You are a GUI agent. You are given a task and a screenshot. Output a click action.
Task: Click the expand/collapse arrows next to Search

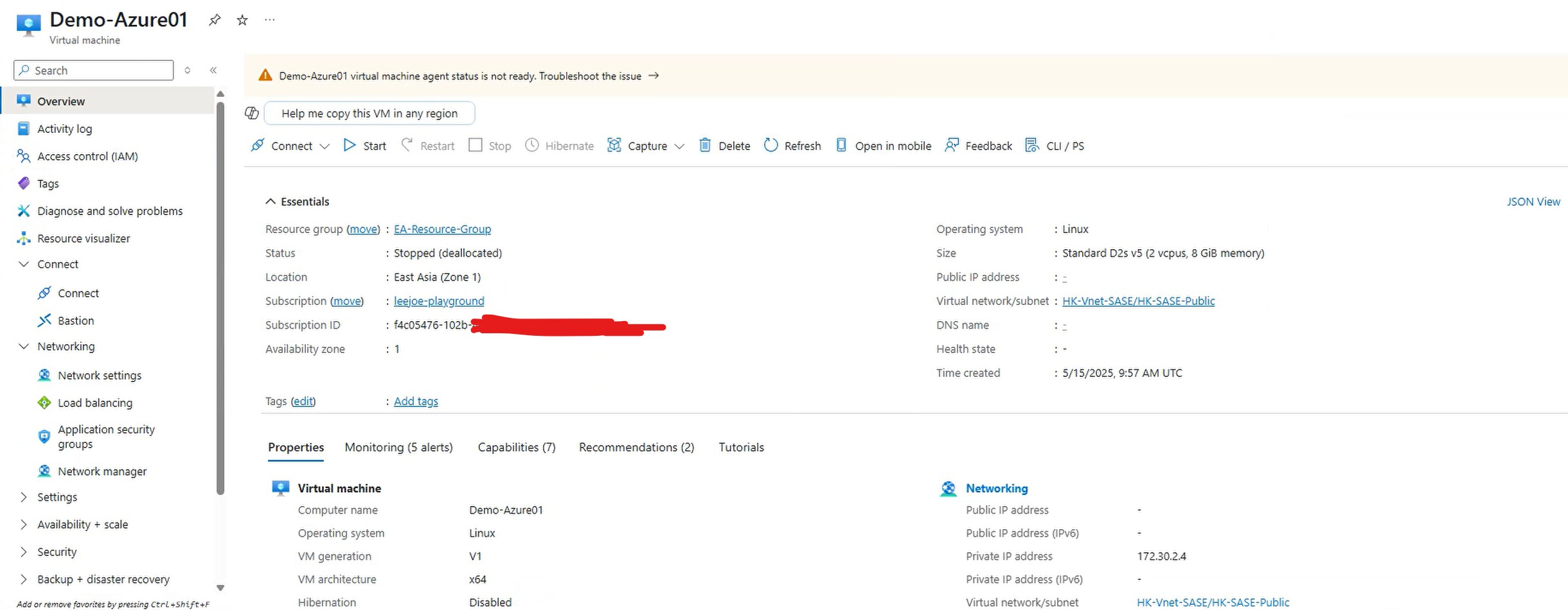point(188,70)
